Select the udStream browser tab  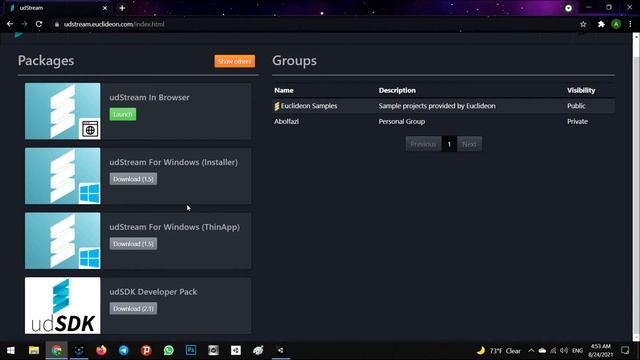click(58, 8)
